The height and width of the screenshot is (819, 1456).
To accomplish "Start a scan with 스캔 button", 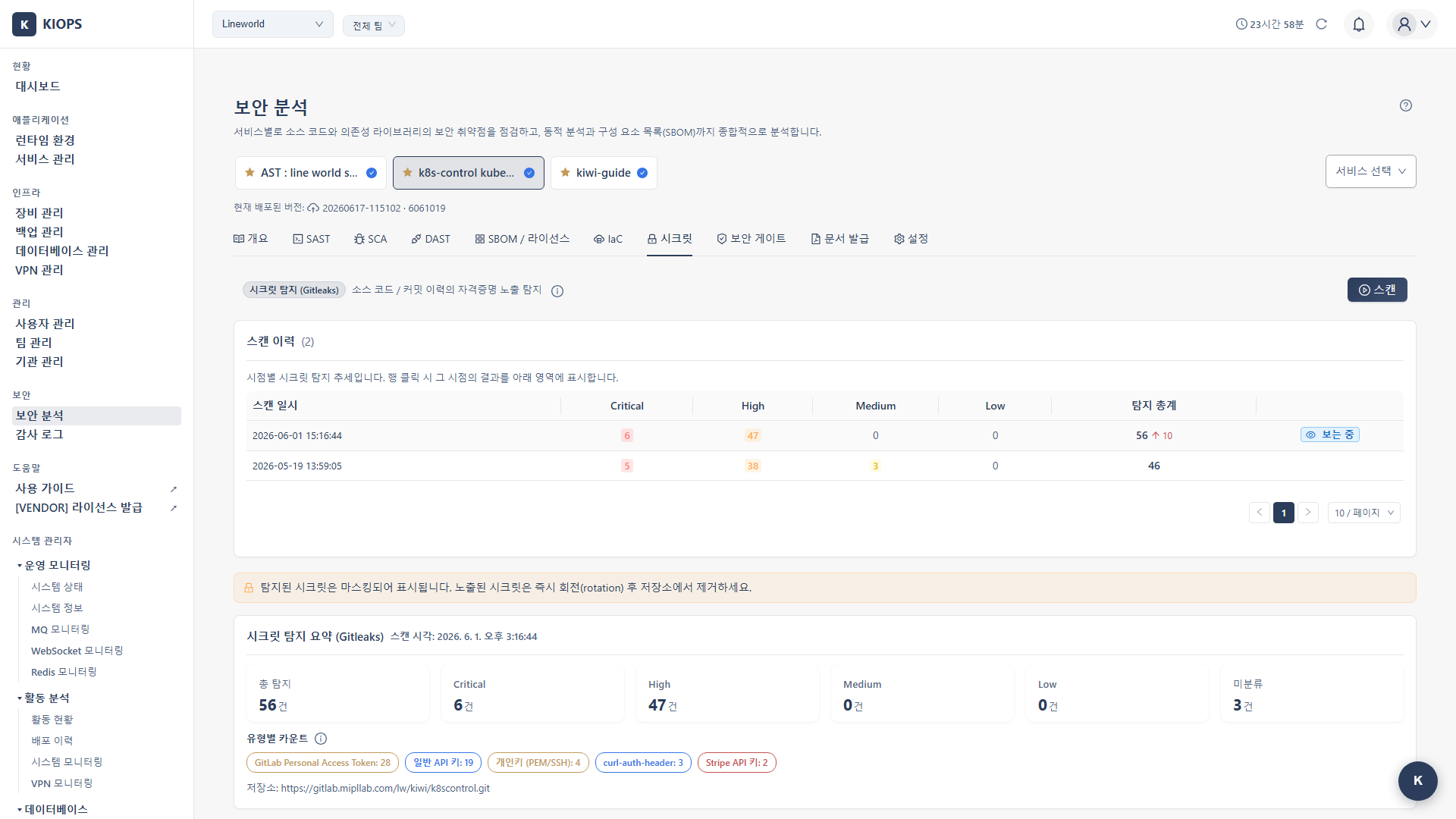I will [1377, 290].
